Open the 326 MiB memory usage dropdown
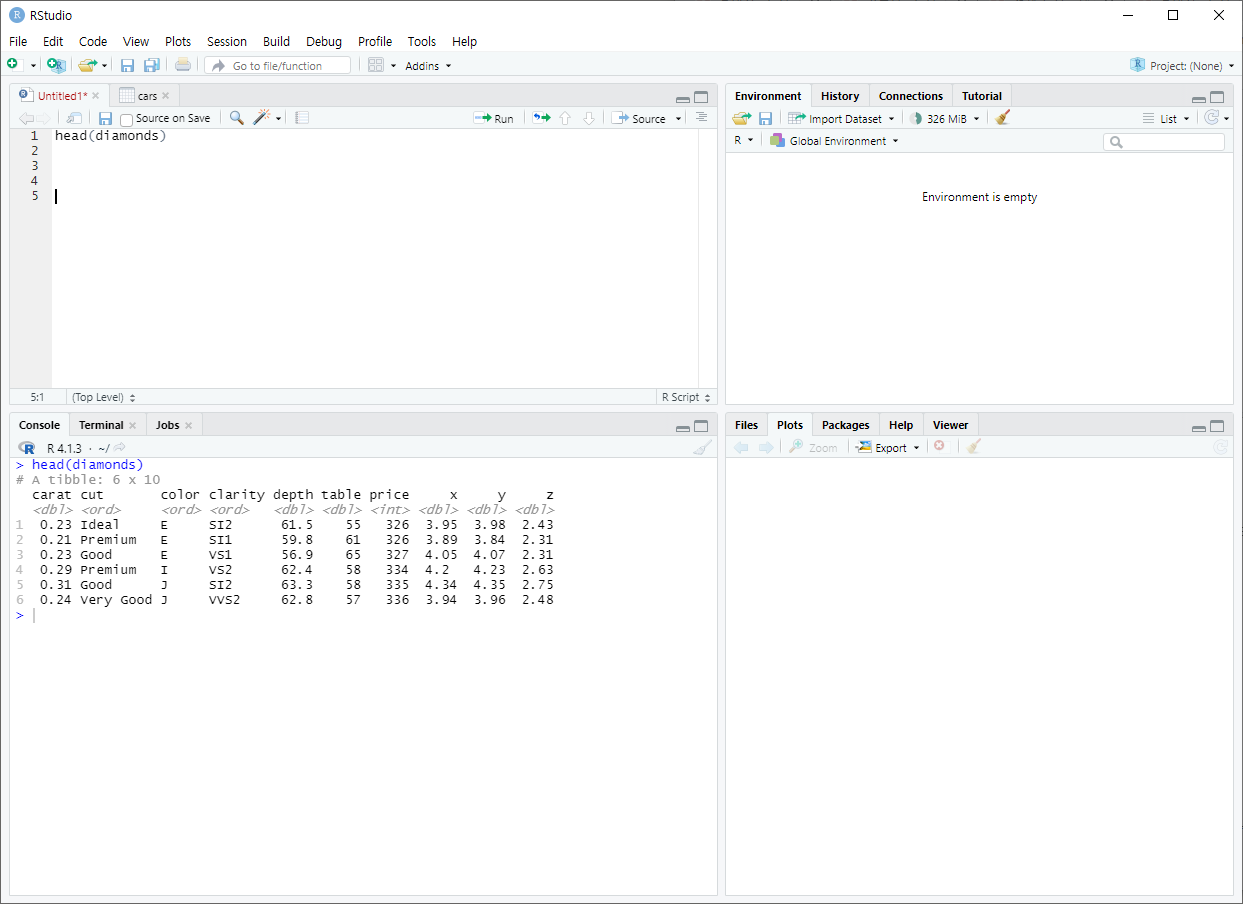 click(944, 118)
